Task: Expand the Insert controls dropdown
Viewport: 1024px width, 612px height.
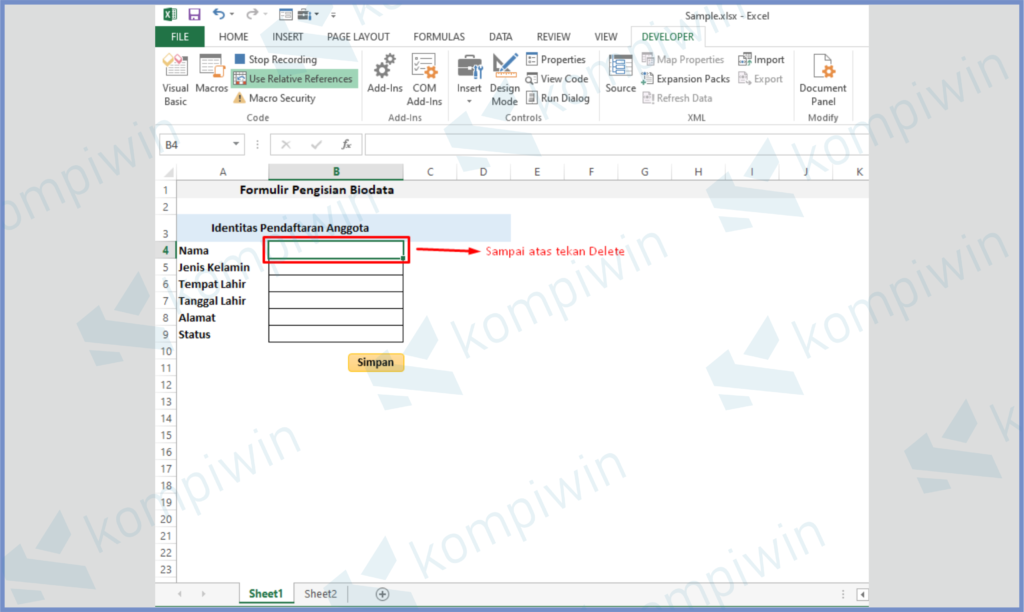Action: (469, 101)
